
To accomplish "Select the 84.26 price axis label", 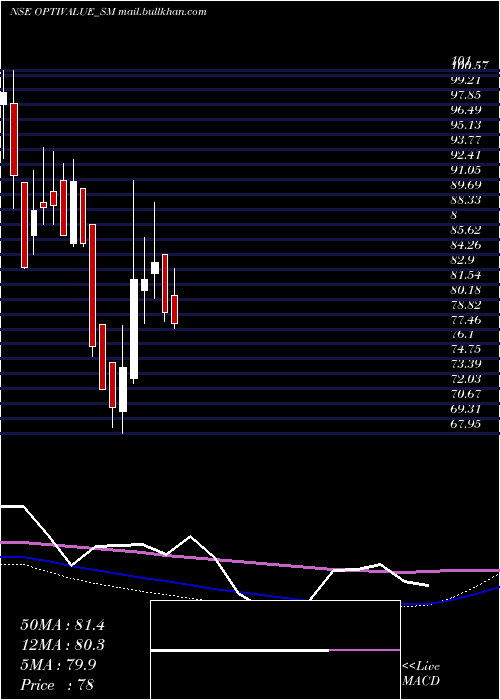I will coord(467,245).
